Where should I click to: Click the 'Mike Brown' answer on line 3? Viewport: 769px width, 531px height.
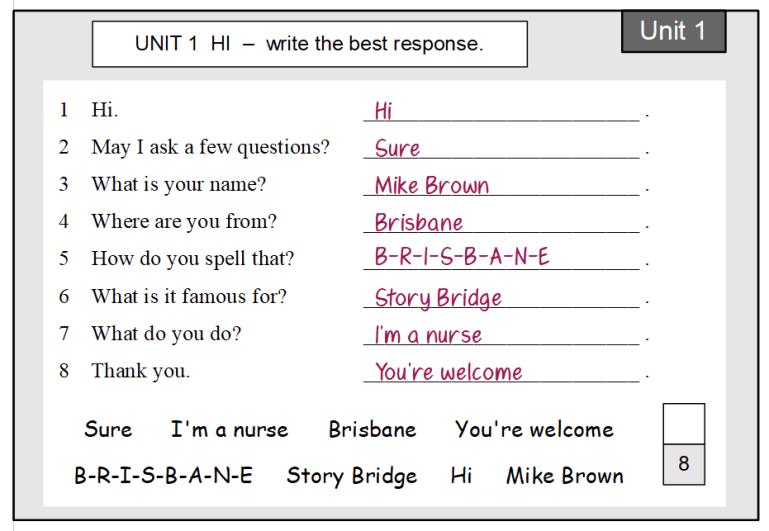click(x=431, y=186)
